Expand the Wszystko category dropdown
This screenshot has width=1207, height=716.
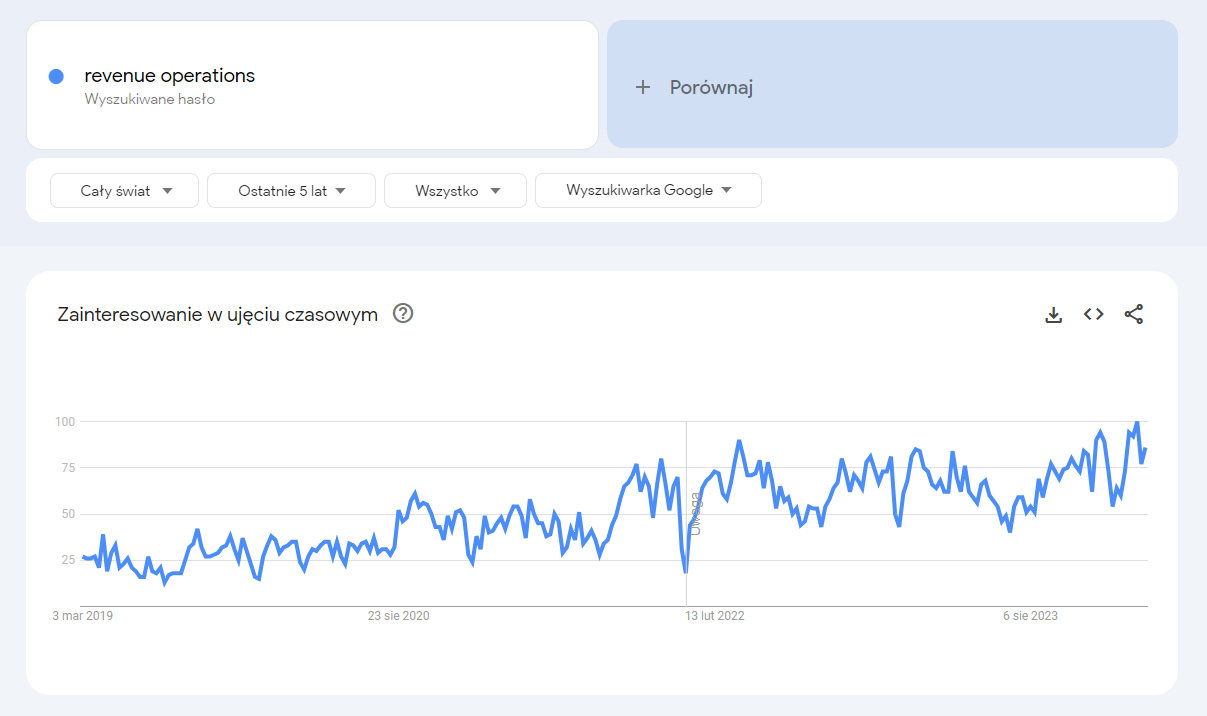tap(455, 190)
